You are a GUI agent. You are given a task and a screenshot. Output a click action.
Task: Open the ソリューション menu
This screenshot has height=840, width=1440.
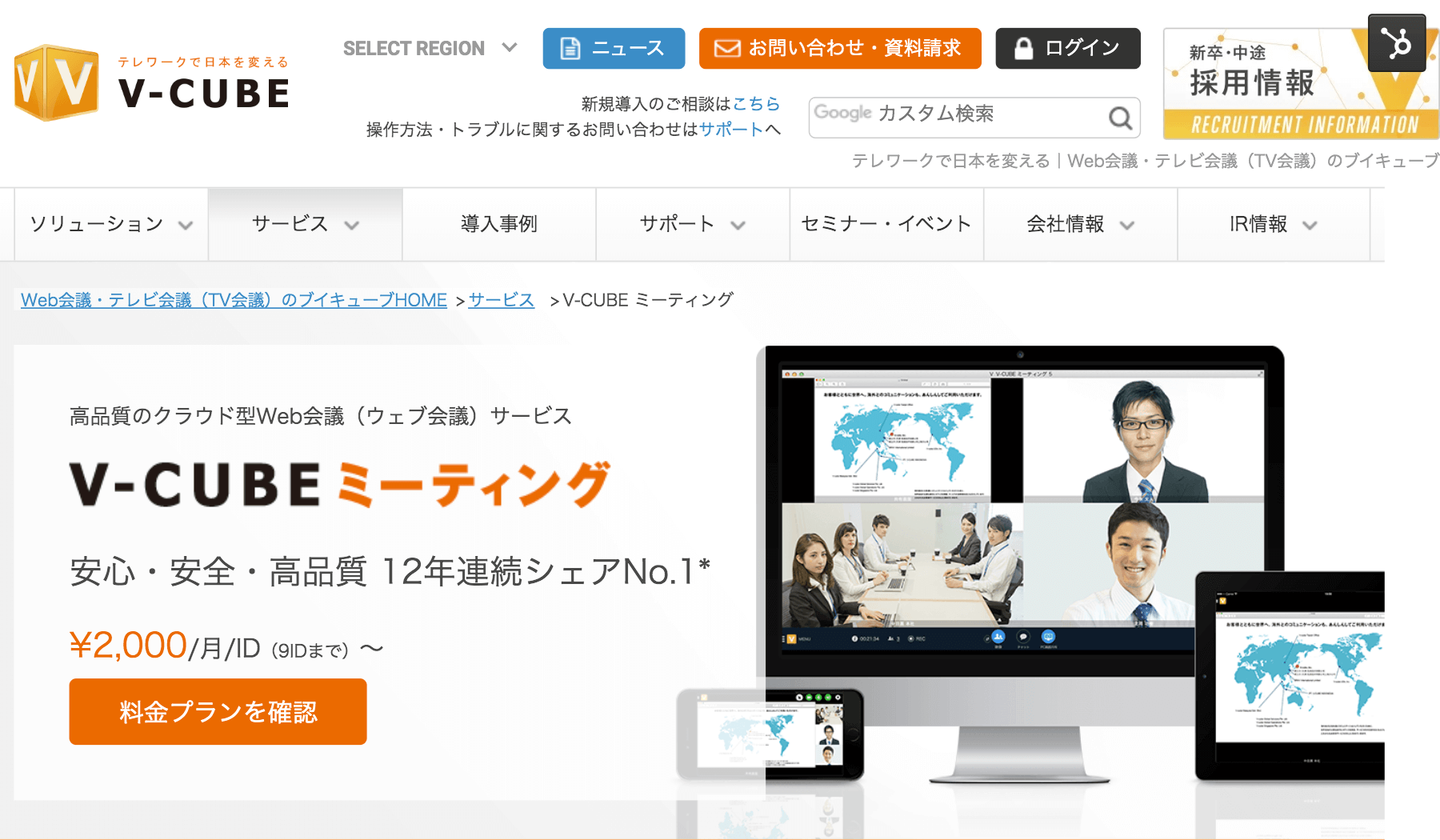click(111, 225)
